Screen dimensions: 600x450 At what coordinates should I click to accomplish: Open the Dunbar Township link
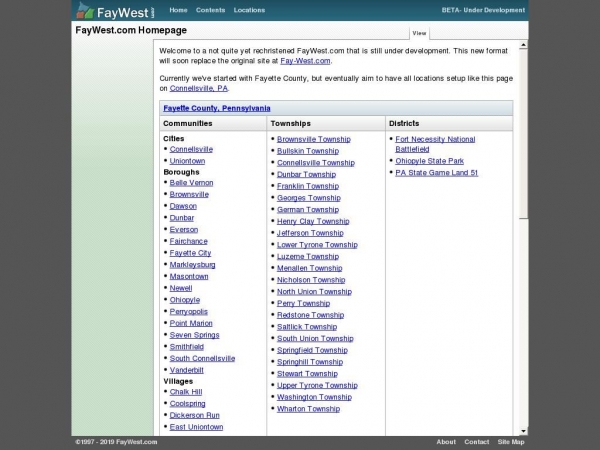tap(307, 174)
